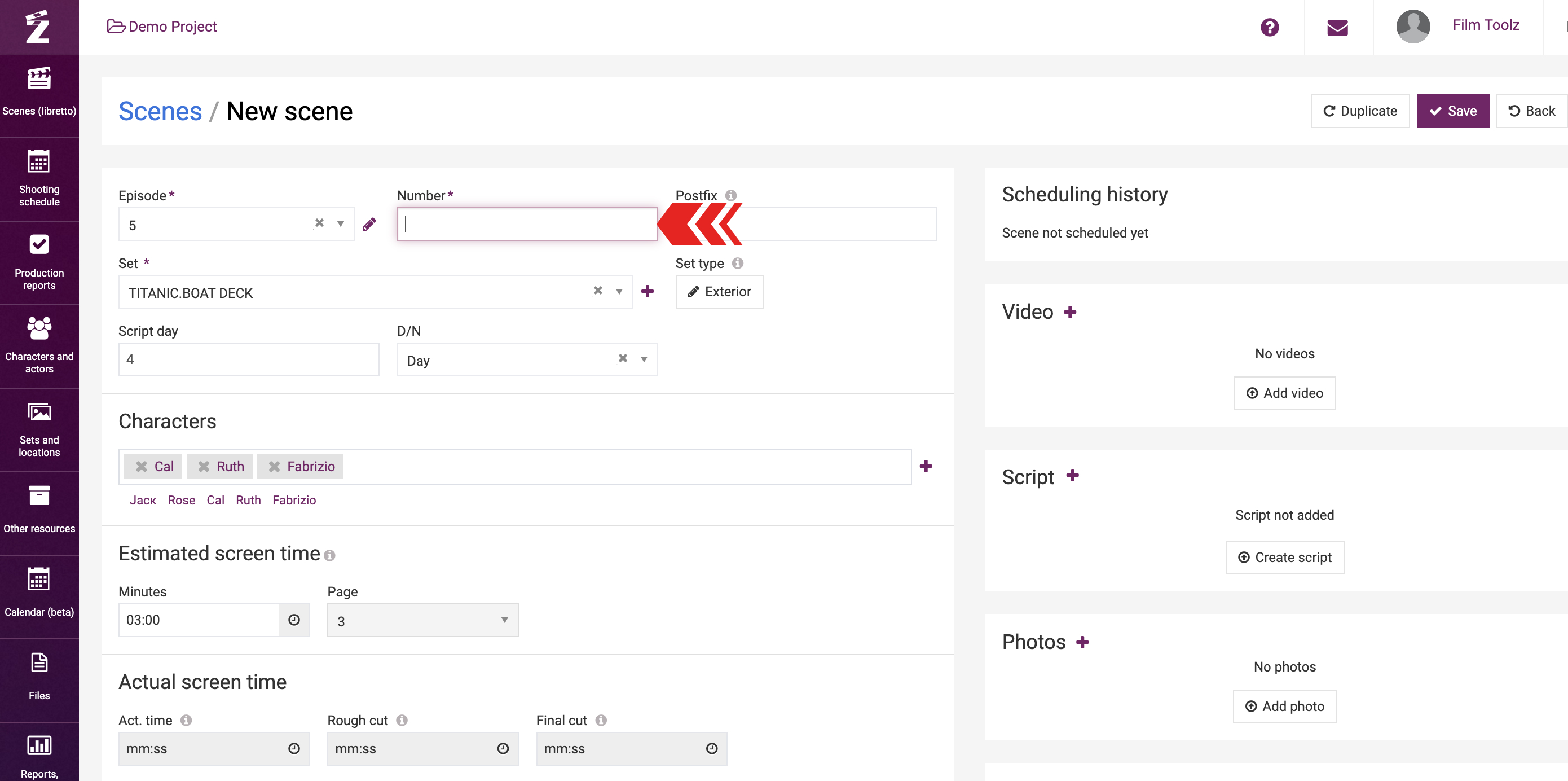This screenshot has width=1568, height=781.
Task: Select the Cal suggestion link
Action: pyautogui.click(x=215, y=500)
